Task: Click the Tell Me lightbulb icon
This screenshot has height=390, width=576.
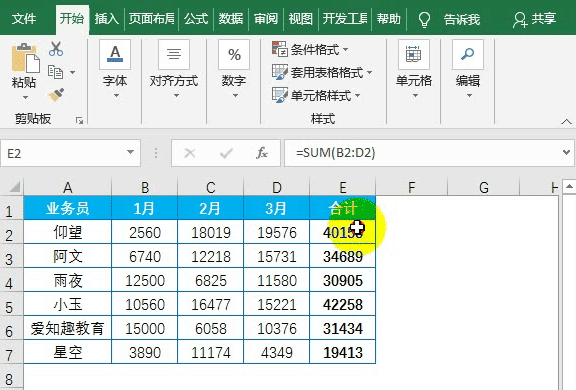Action: [x=424, y=19]
